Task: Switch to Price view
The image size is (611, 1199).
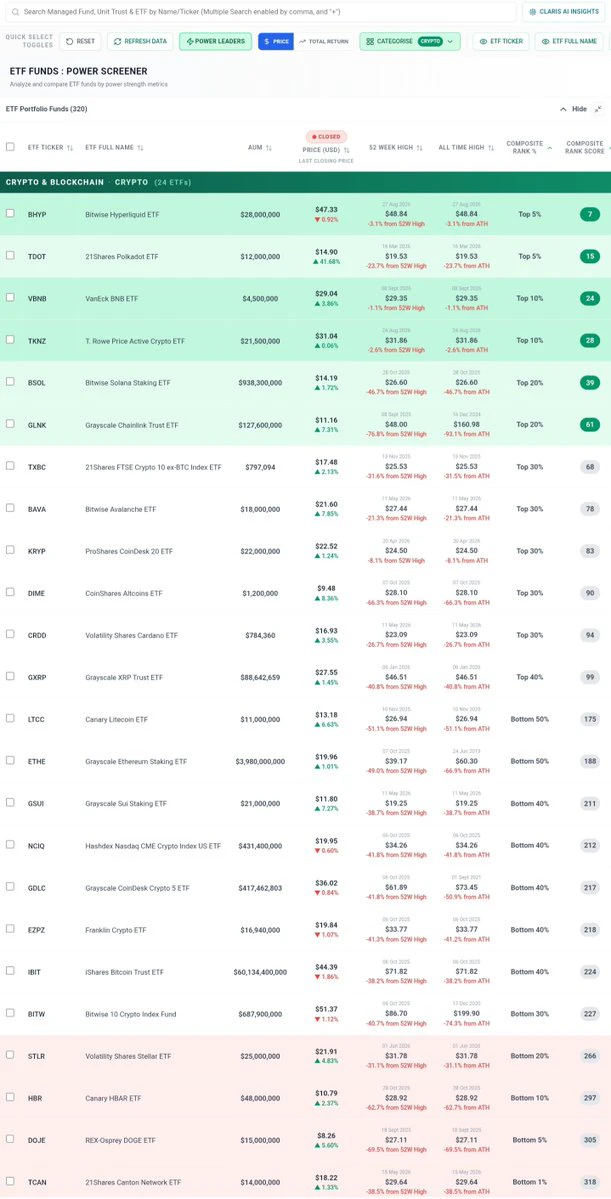Action: [276, 41]
